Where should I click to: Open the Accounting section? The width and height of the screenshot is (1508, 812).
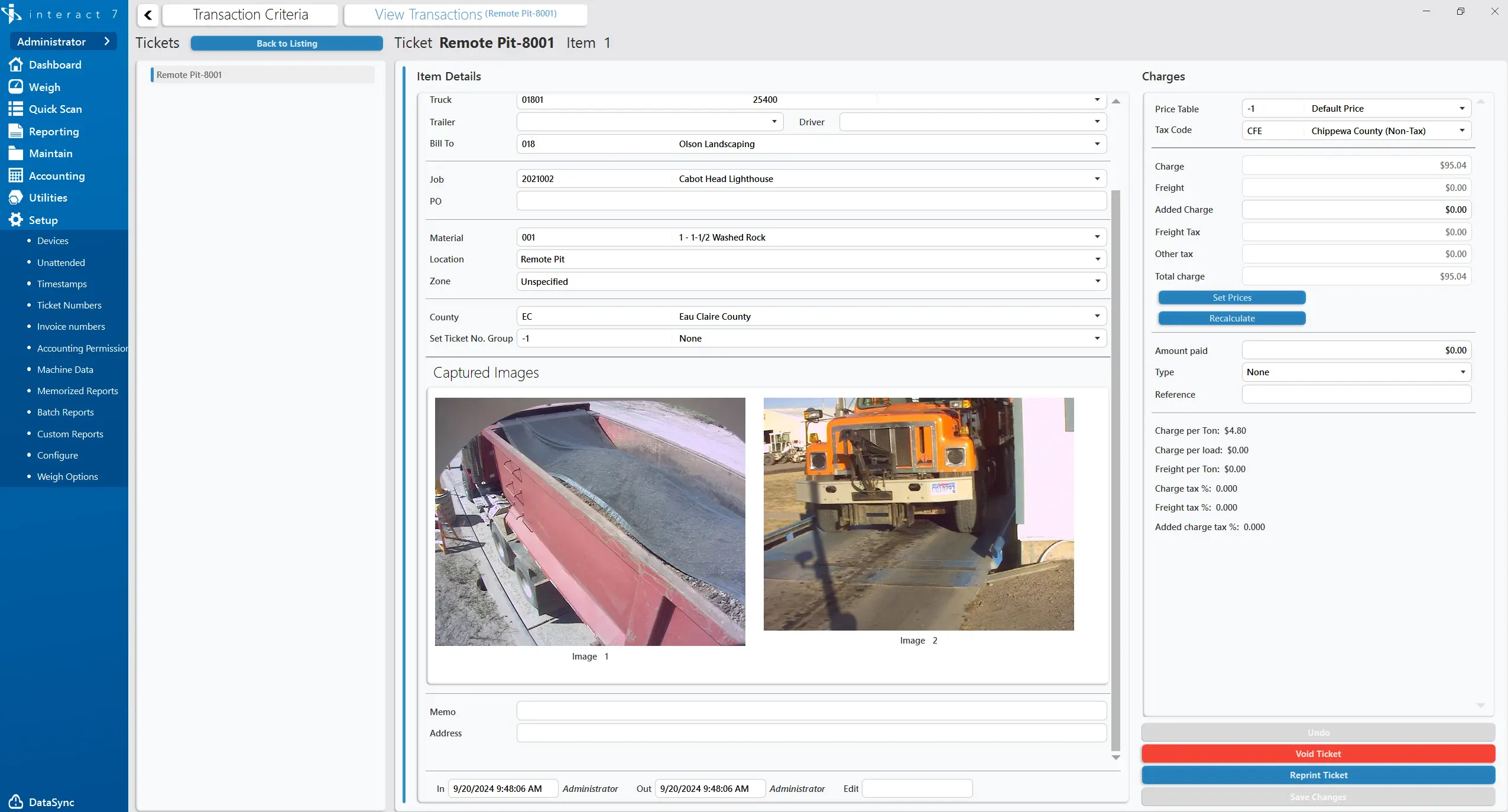pyautogui.click(x=56, y=176)
